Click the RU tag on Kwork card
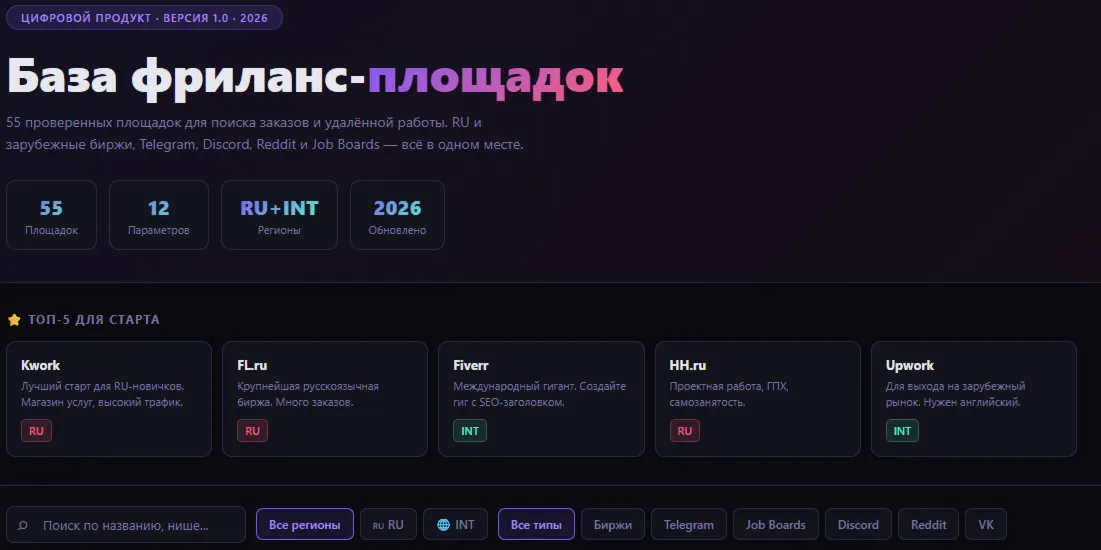 pos(37,431)
